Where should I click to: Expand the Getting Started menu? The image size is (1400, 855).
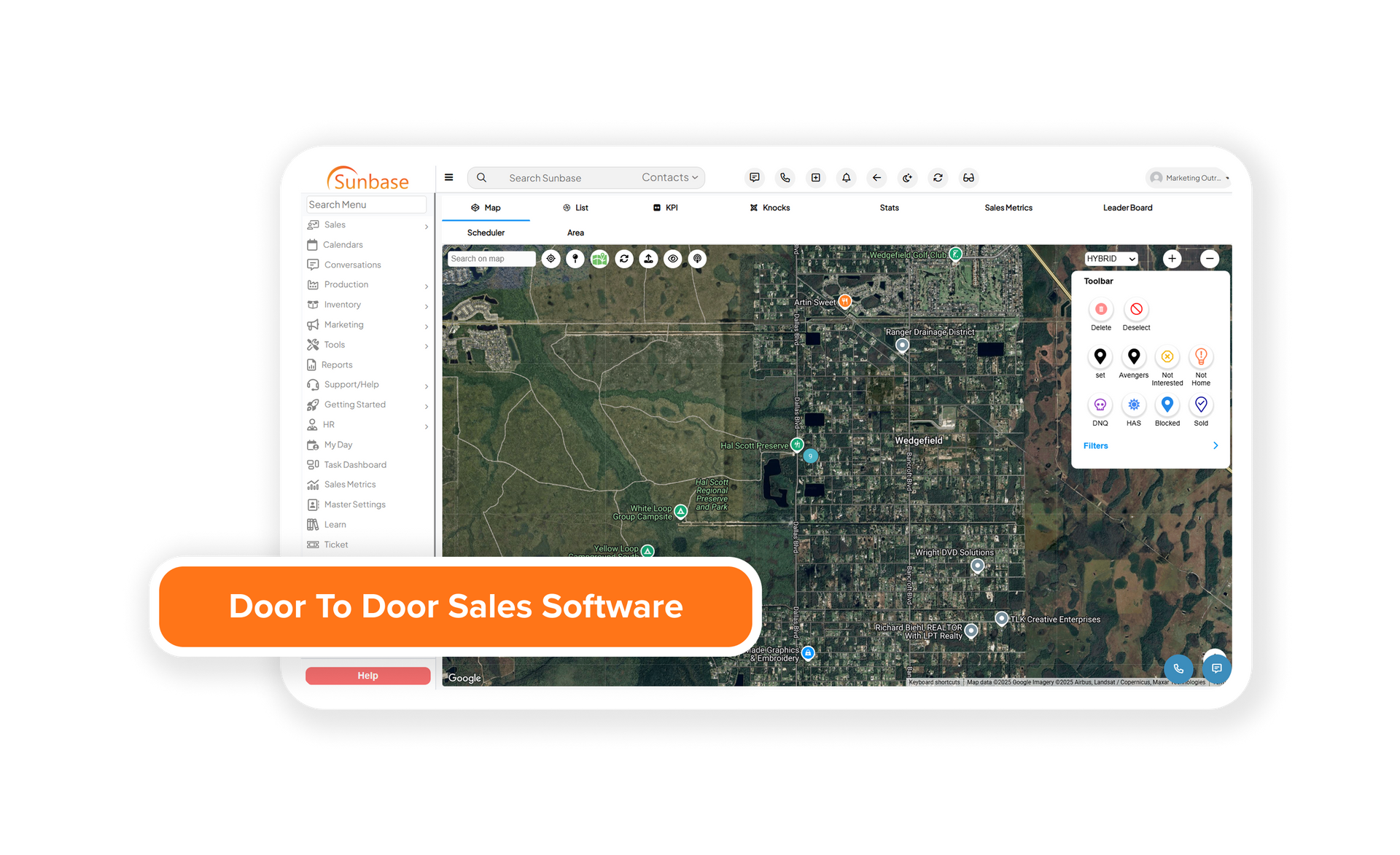click(x=367, y=405)
